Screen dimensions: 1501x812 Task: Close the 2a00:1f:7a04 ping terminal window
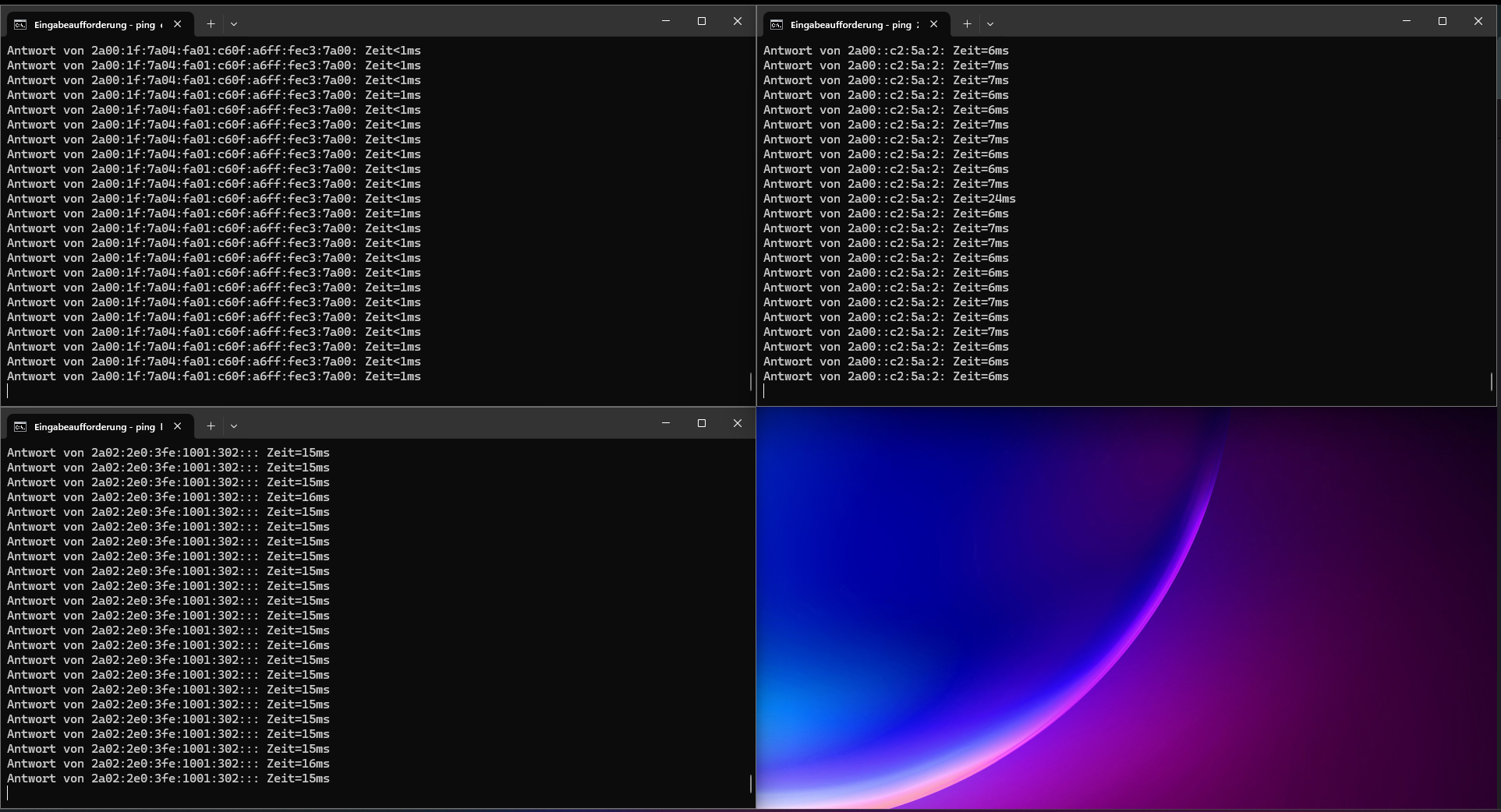(738, 21)
